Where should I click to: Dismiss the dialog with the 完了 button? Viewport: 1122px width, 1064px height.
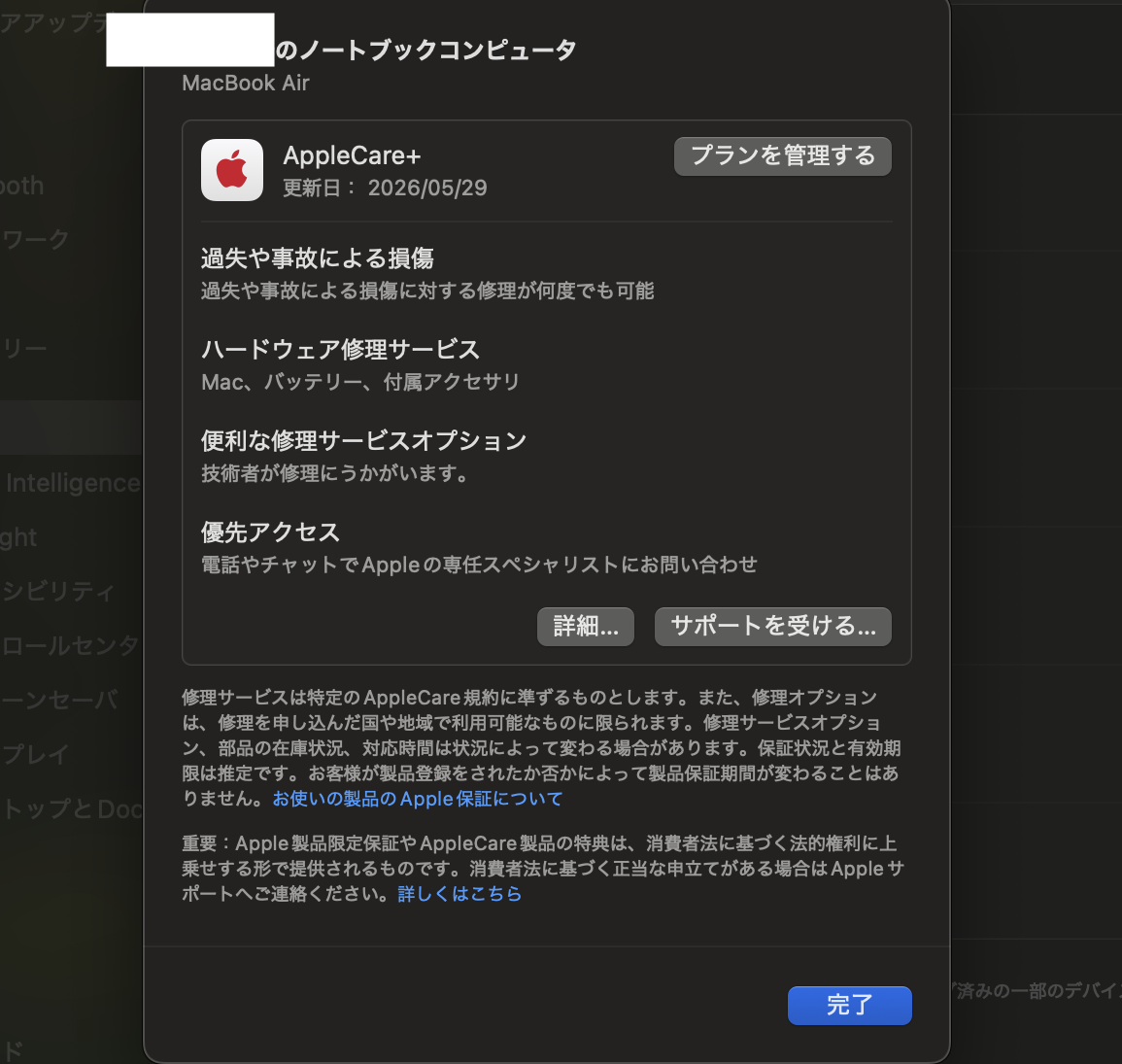click(x=849, y=1005)
